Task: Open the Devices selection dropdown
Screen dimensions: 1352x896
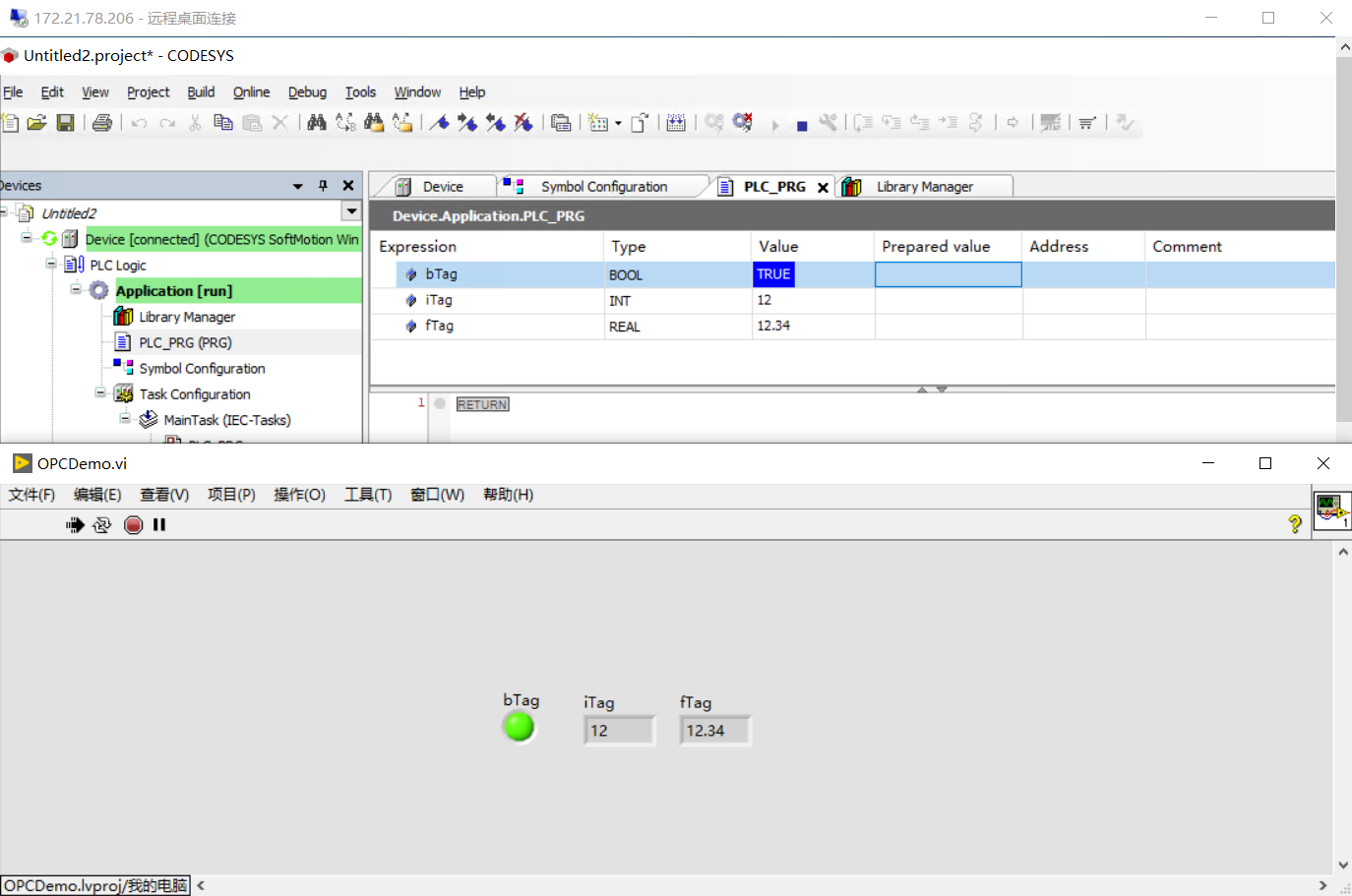Action: click(351, 212)
